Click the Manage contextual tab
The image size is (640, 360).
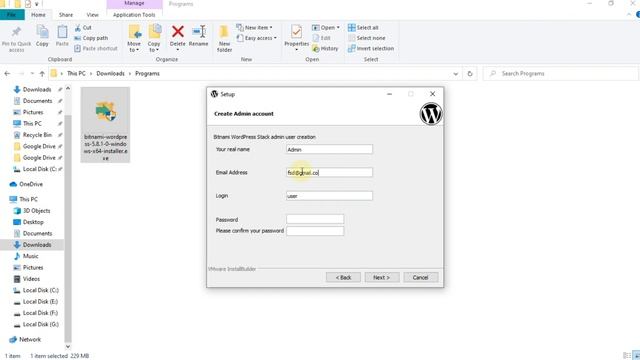[134, 4]
